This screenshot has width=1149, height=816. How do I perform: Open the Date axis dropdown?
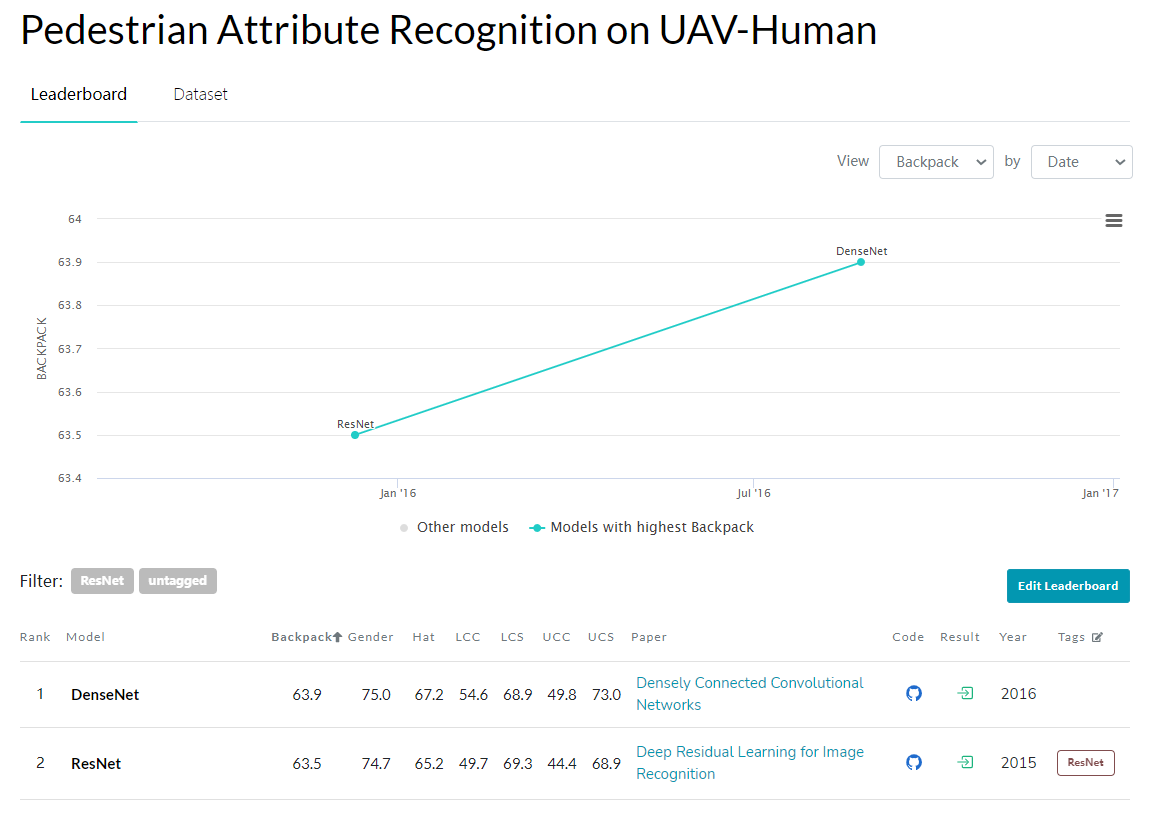tap(1081, 161)
